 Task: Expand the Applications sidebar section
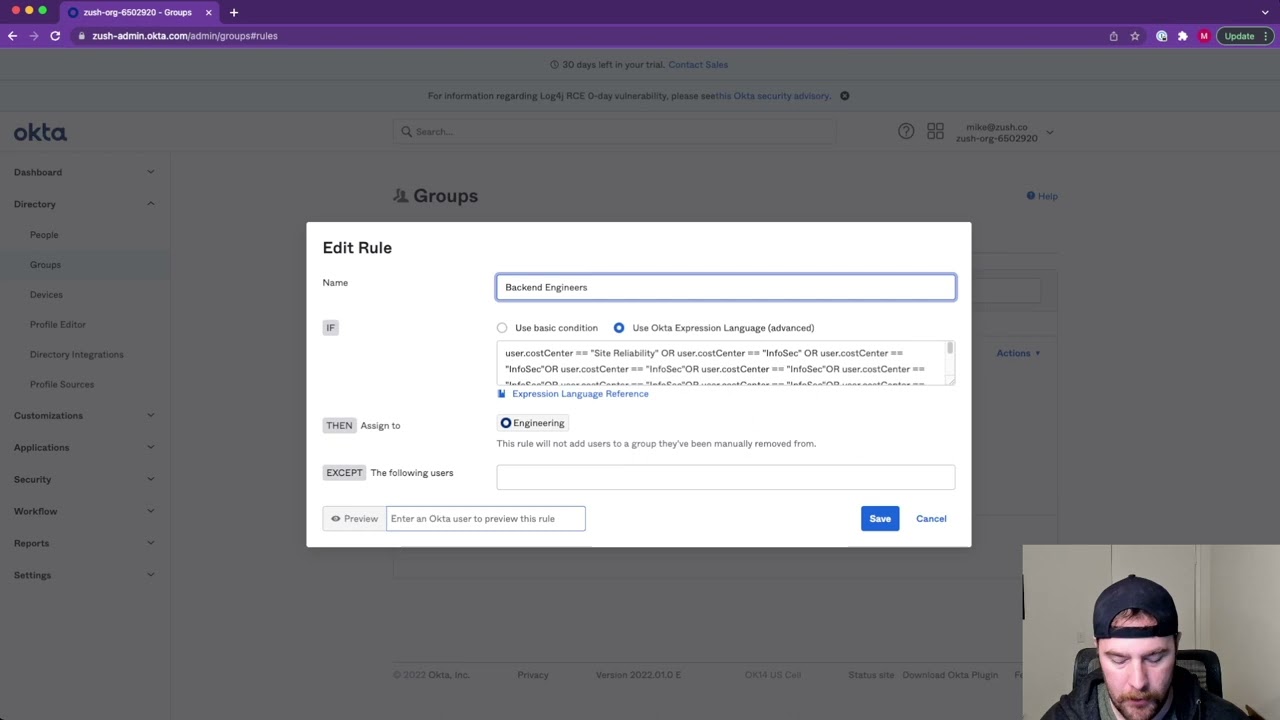pyautogui.click(x=84, y=448)
